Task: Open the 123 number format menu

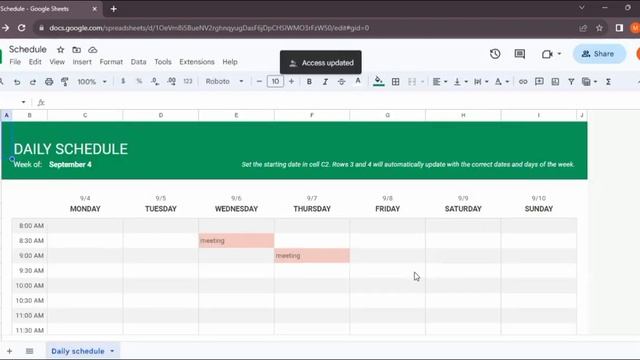Action: point(188,82)
